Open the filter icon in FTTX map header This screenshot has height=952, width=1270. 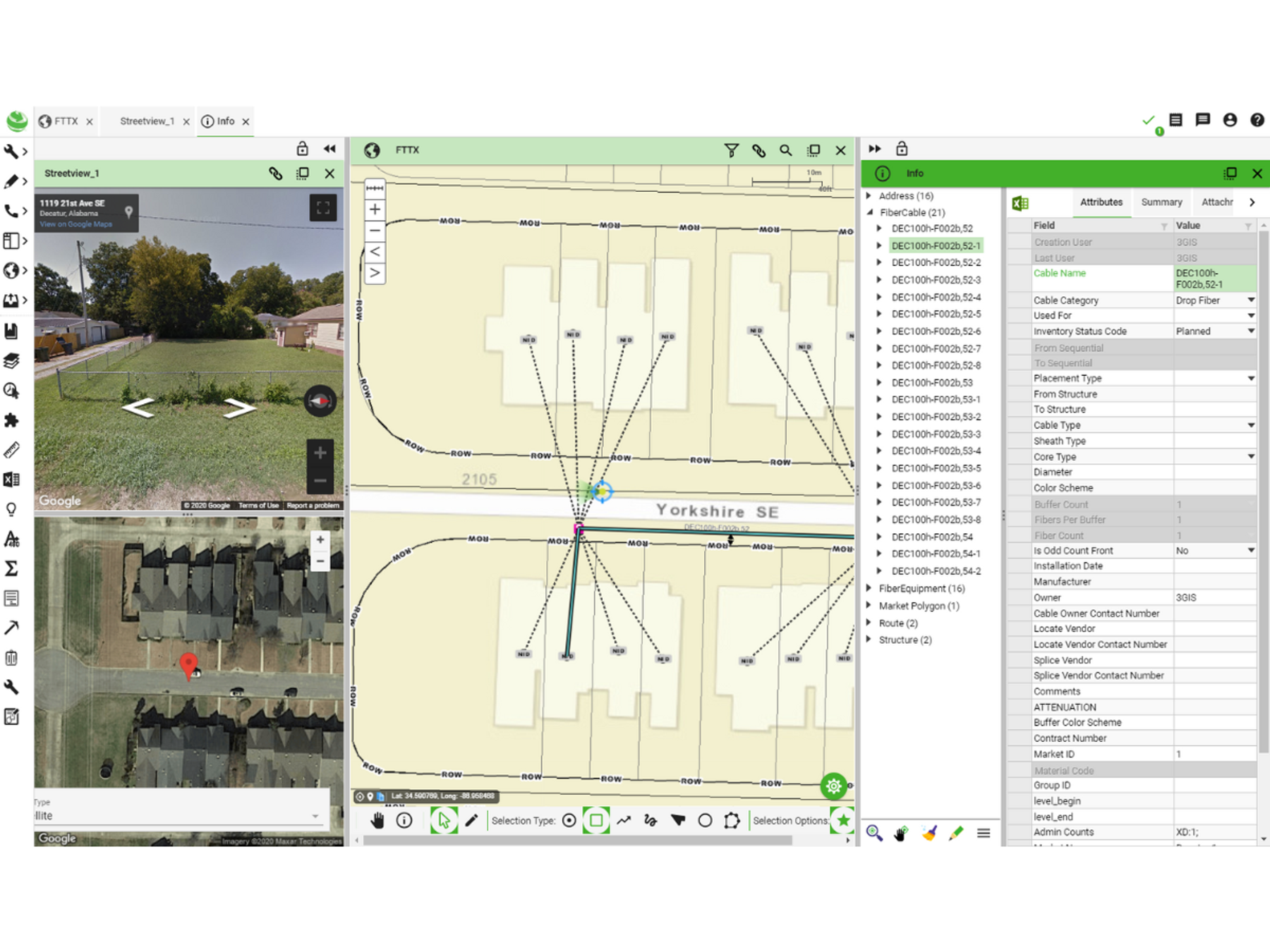(x=731, y=149)
